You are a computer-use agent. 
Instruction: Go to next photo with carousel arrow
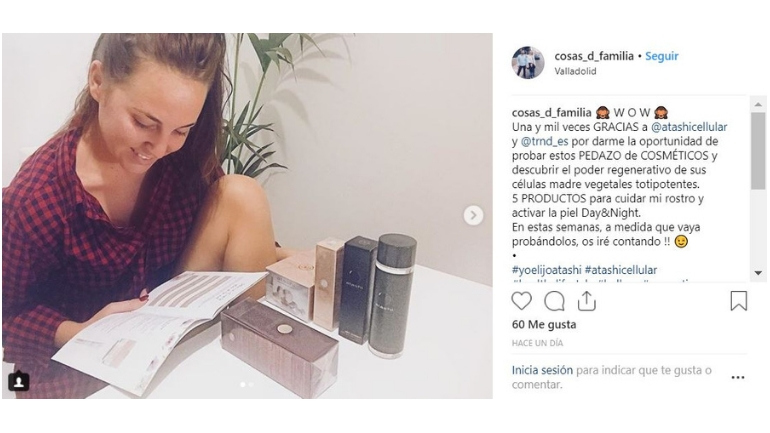click(473, 215)
